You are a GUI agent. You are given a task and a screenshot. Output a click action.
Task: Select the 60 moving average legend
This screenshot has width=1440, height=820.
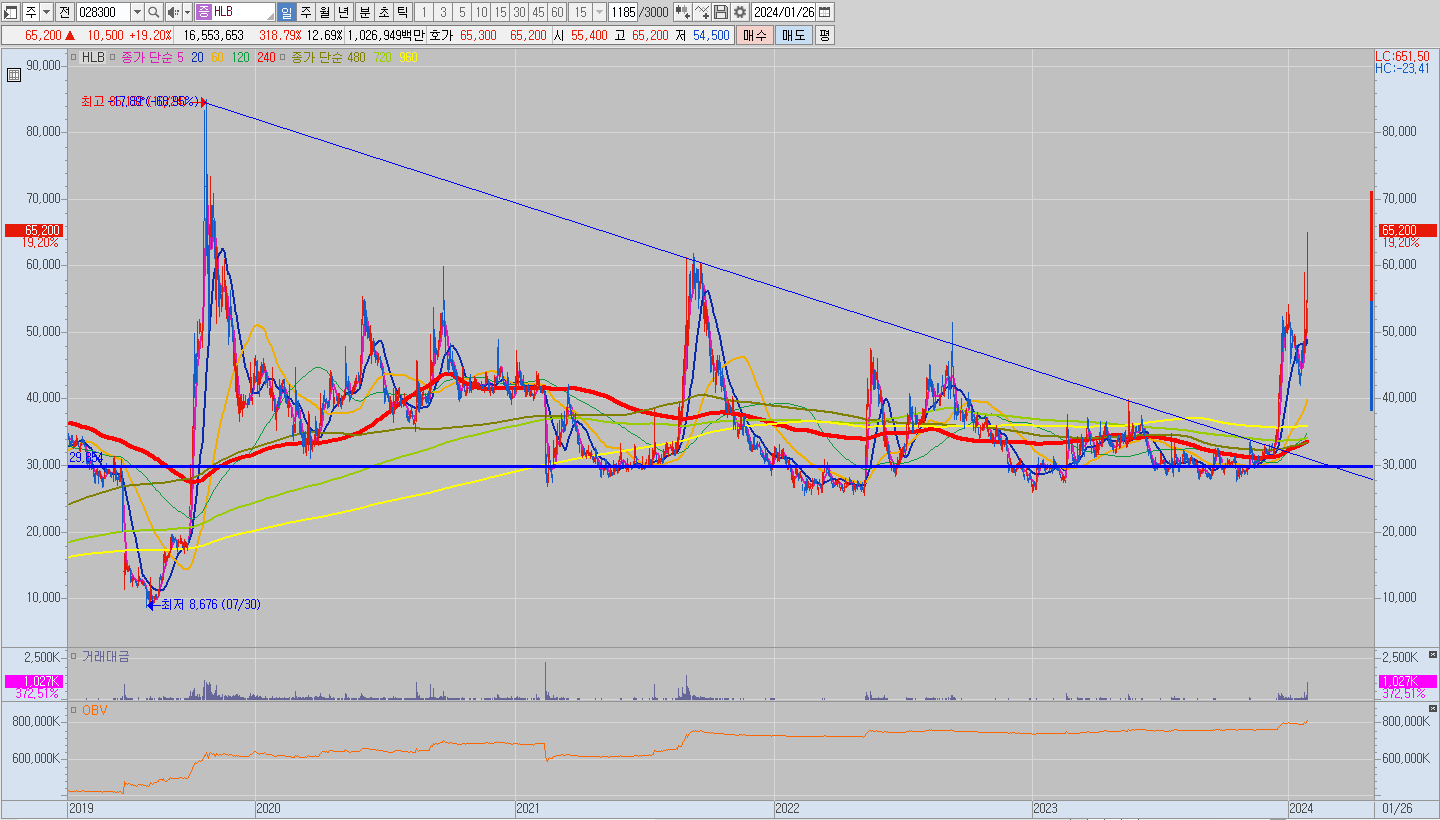pos(217,57)
